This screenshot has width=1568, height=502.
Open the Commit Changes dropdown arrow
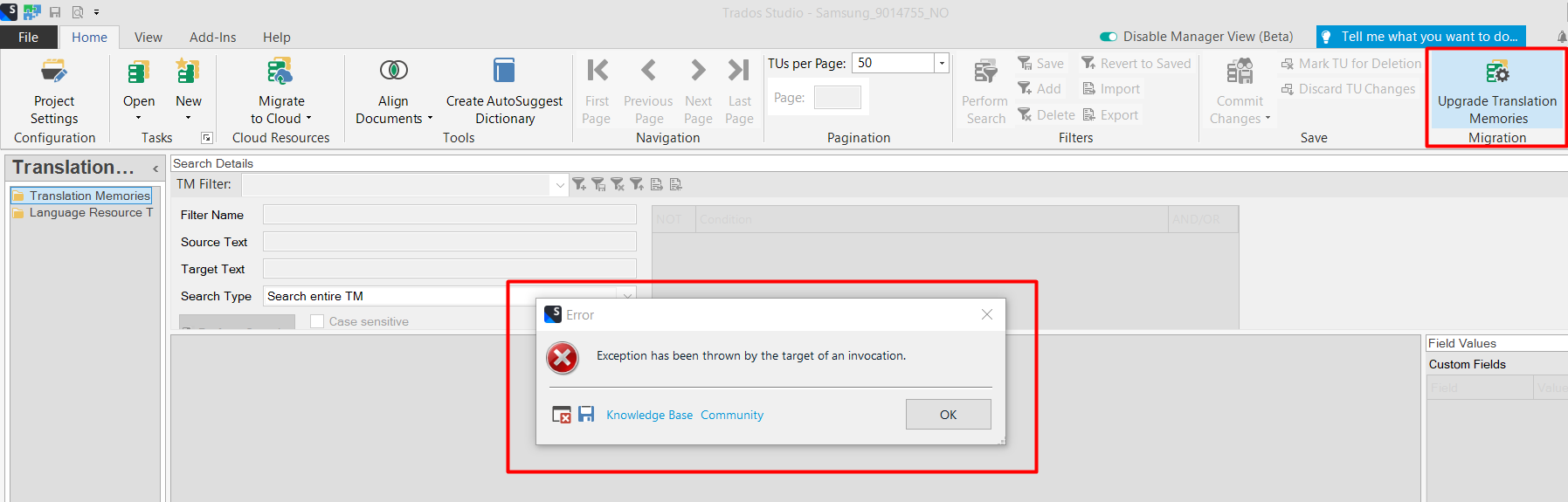pos(1268,118)
